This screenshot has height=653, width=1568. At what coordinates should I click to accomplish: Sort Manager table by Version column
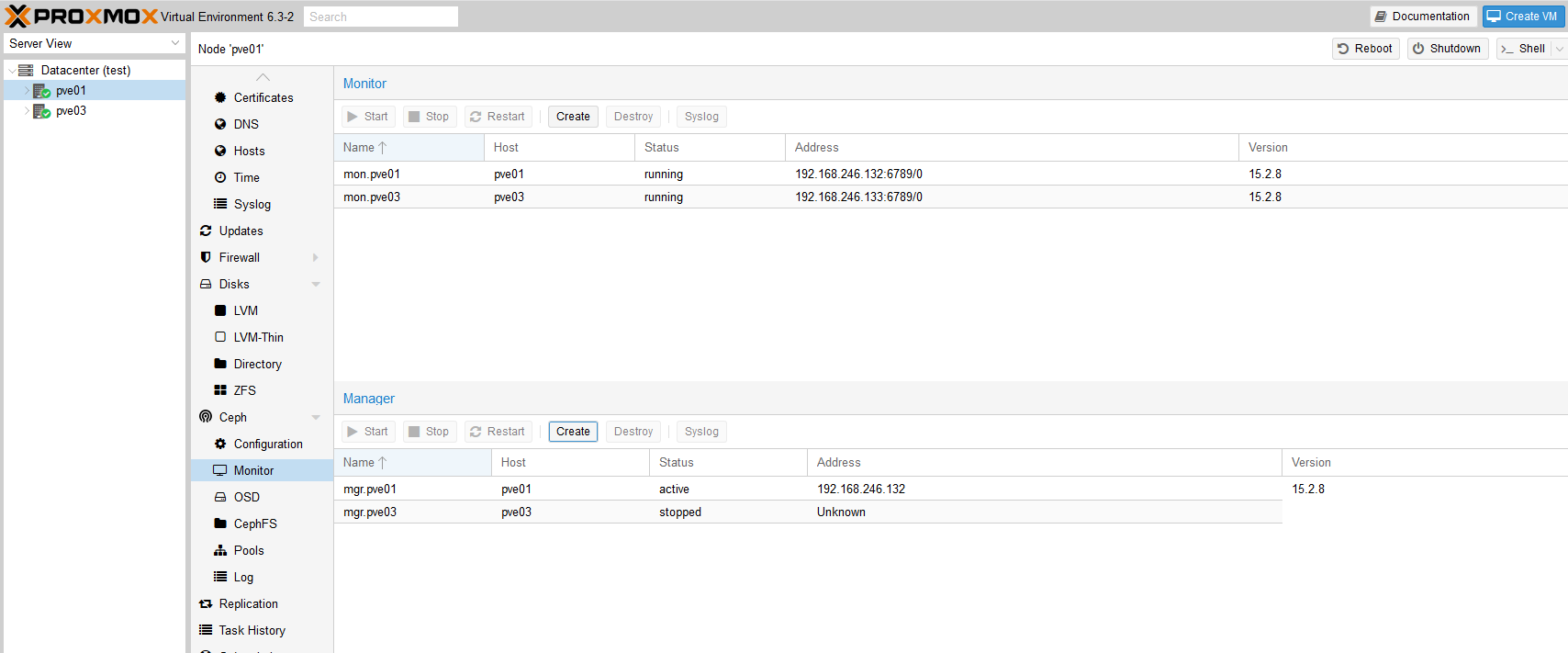(1425, 463)
